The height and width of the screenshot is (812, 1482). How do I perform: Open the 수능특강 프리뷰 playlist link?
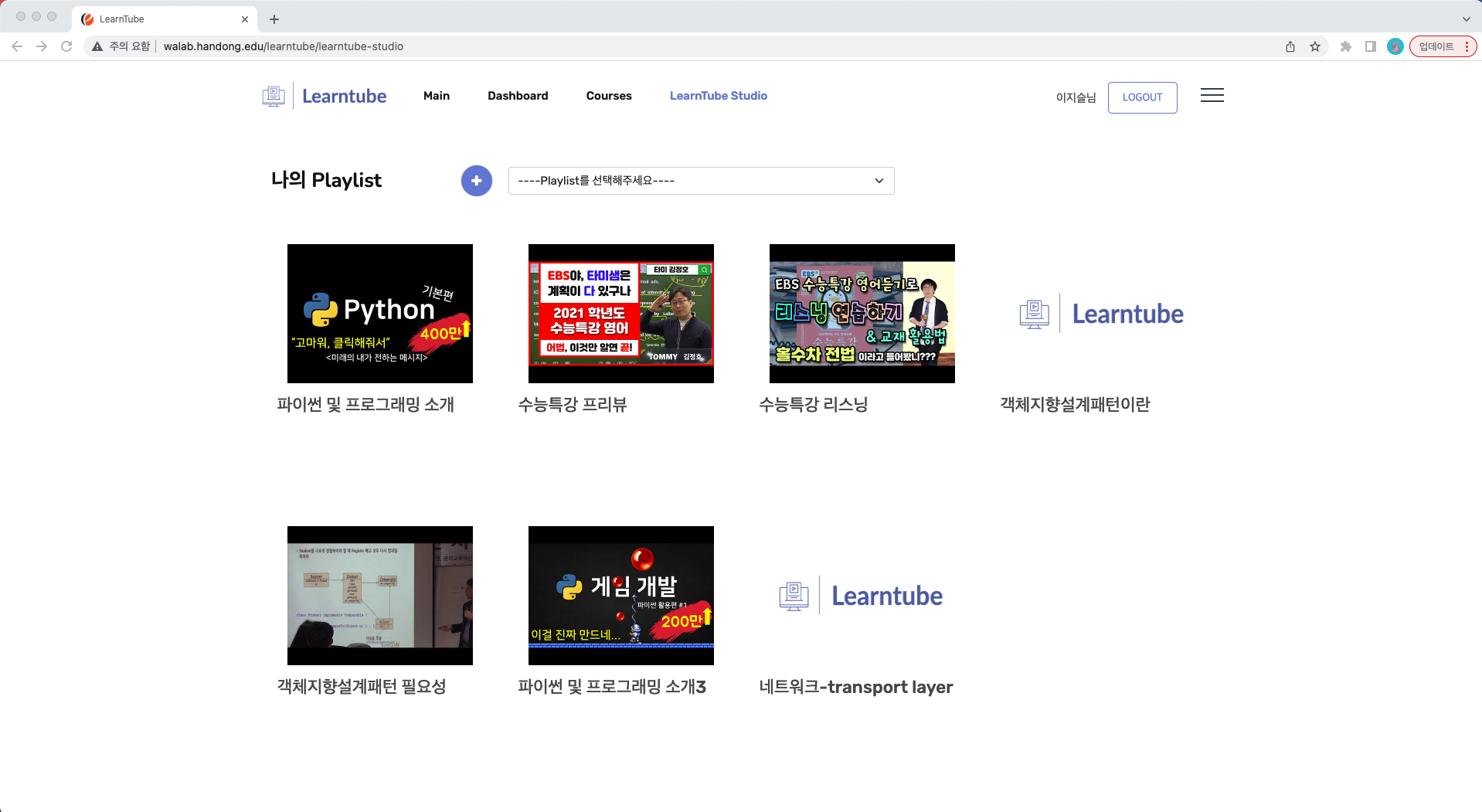pyautogui.click(x=573, y=405)
